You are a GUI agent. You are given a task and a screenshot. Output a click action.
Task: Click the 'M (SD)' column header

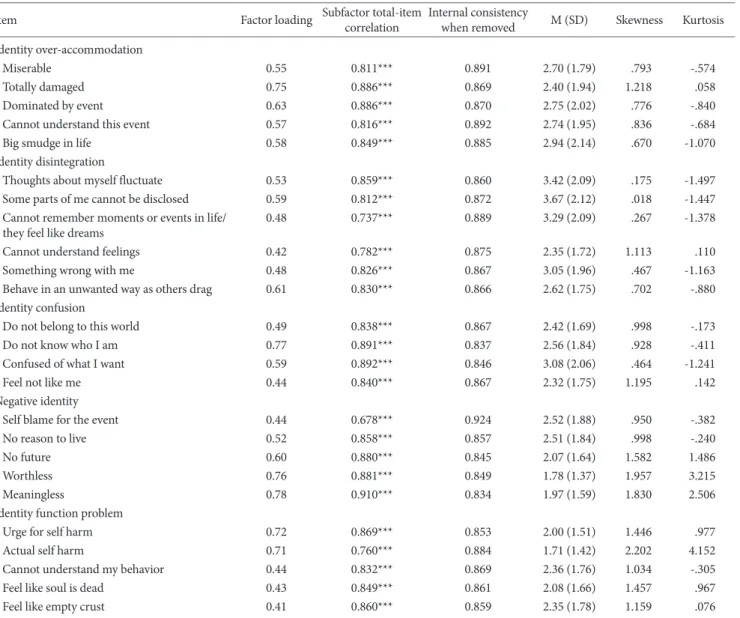569,20
